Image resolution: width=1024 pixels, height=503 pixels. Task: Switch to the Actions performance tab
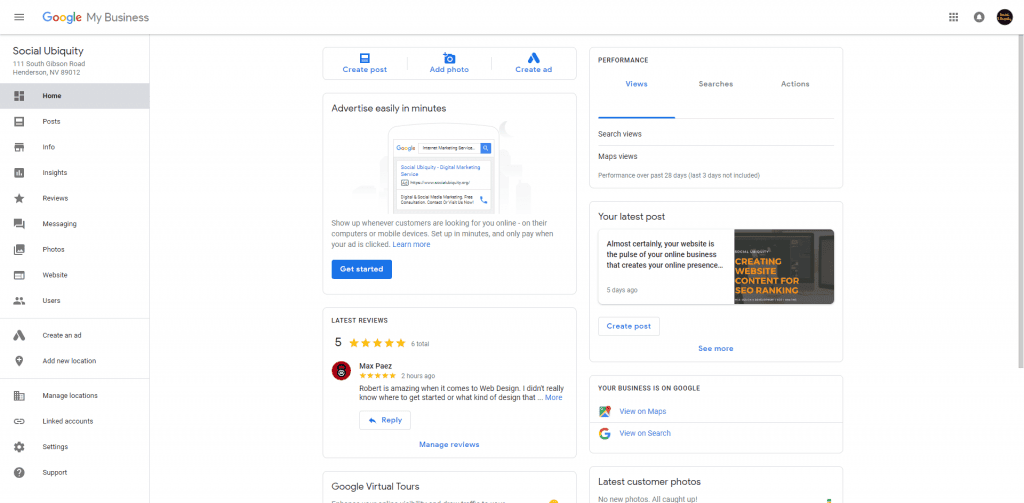[x=795, y=84]
